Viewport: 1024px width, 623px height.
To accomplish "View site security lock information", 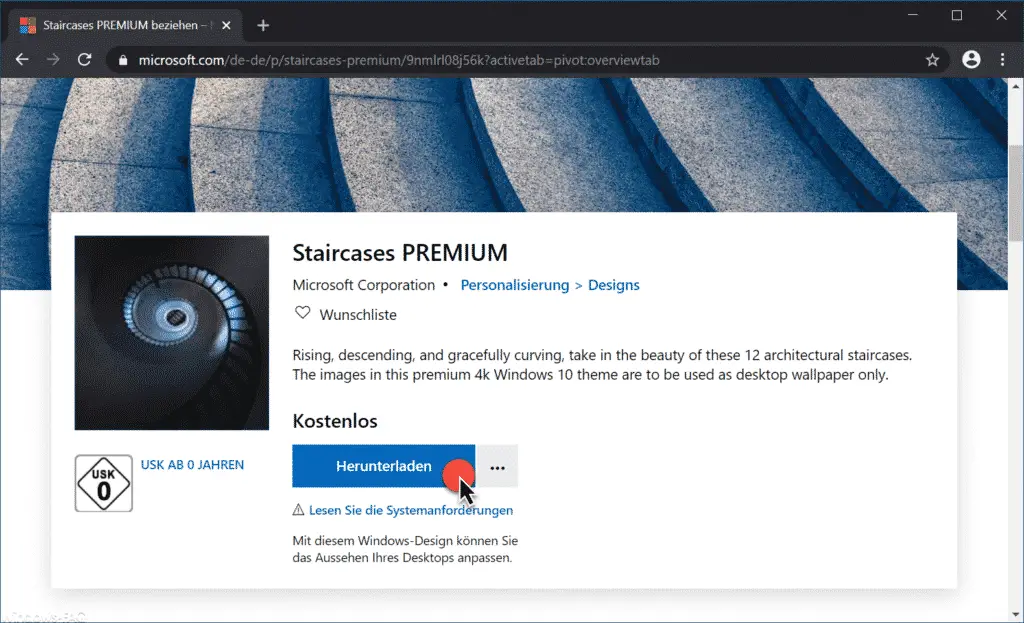I will (123, 60).
